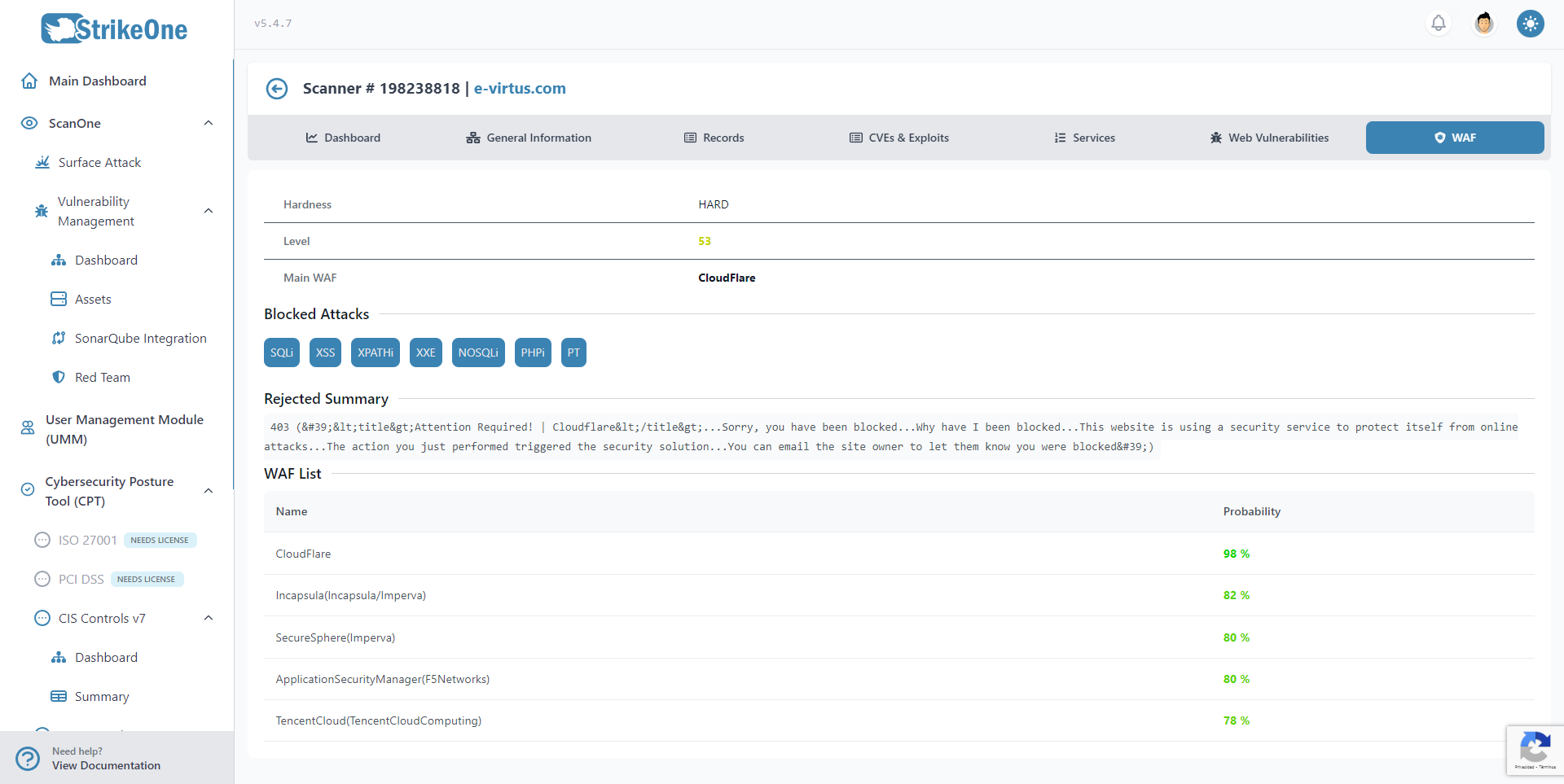Click ISO 27001 NEEDS LICENSE badge

tap(160, 540)
